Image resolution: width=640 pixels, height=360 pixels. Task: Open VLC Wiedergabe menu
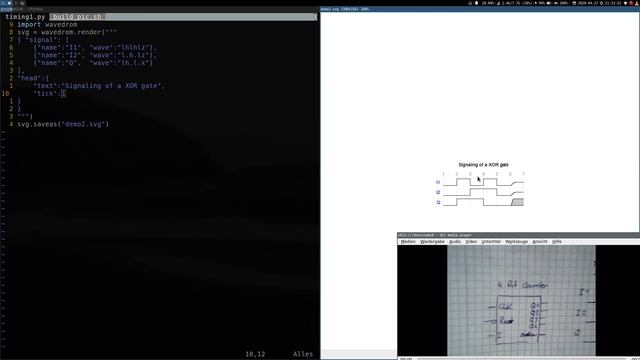tap(432, 242)
